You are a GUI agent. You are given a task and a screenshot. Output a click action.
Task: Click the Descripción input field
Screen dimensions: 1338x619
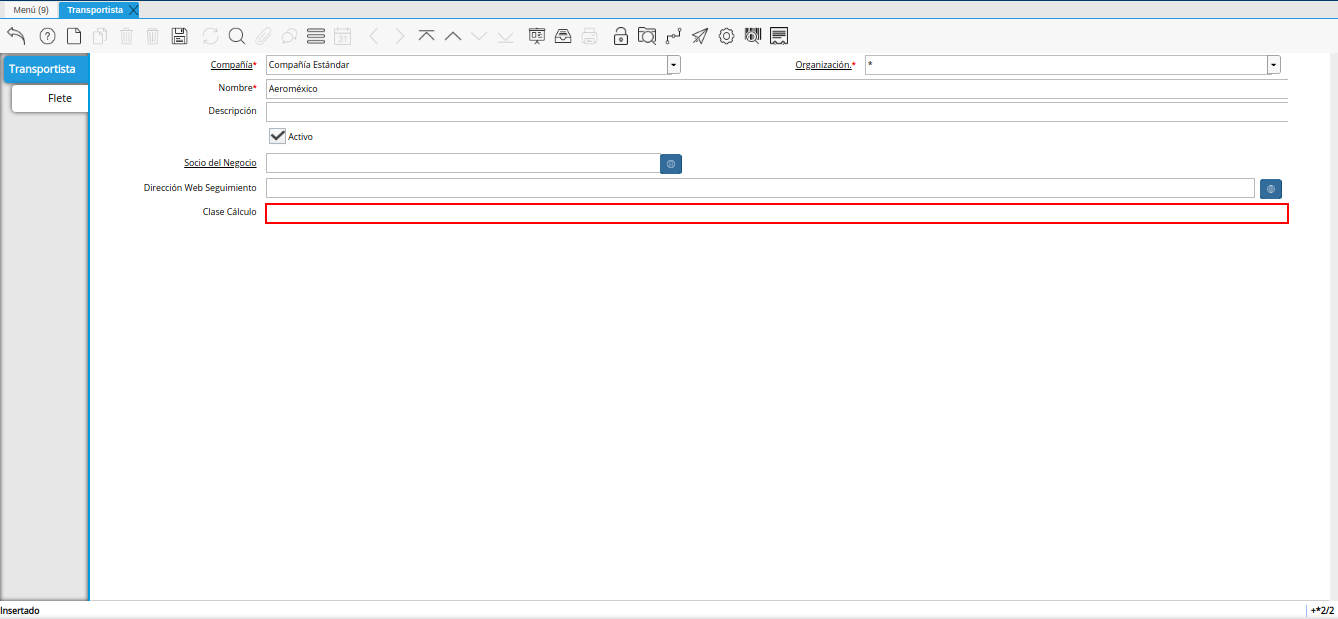[777, 112]
